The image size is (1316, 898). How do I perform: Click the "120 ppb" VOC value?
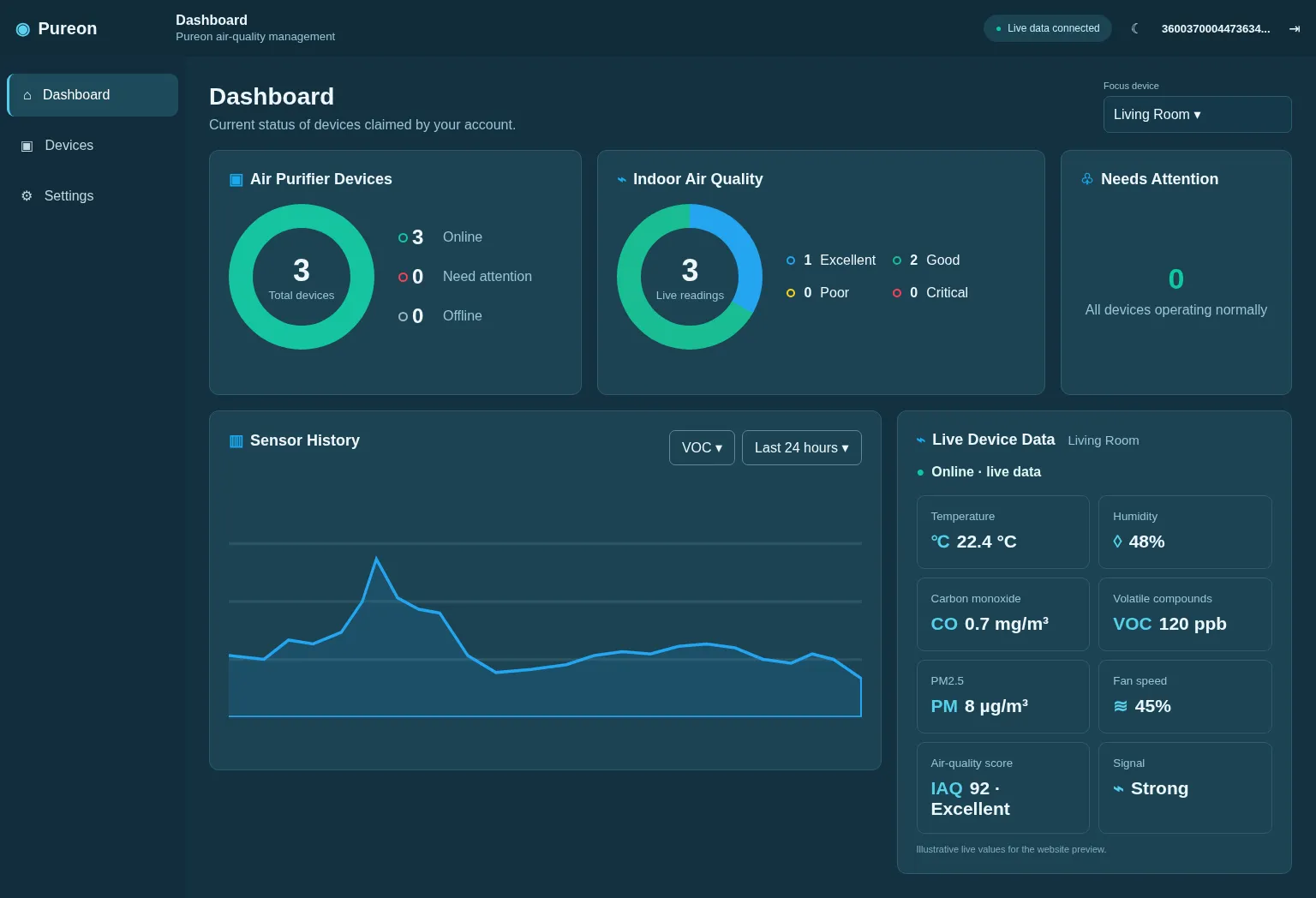point(1193,624)
